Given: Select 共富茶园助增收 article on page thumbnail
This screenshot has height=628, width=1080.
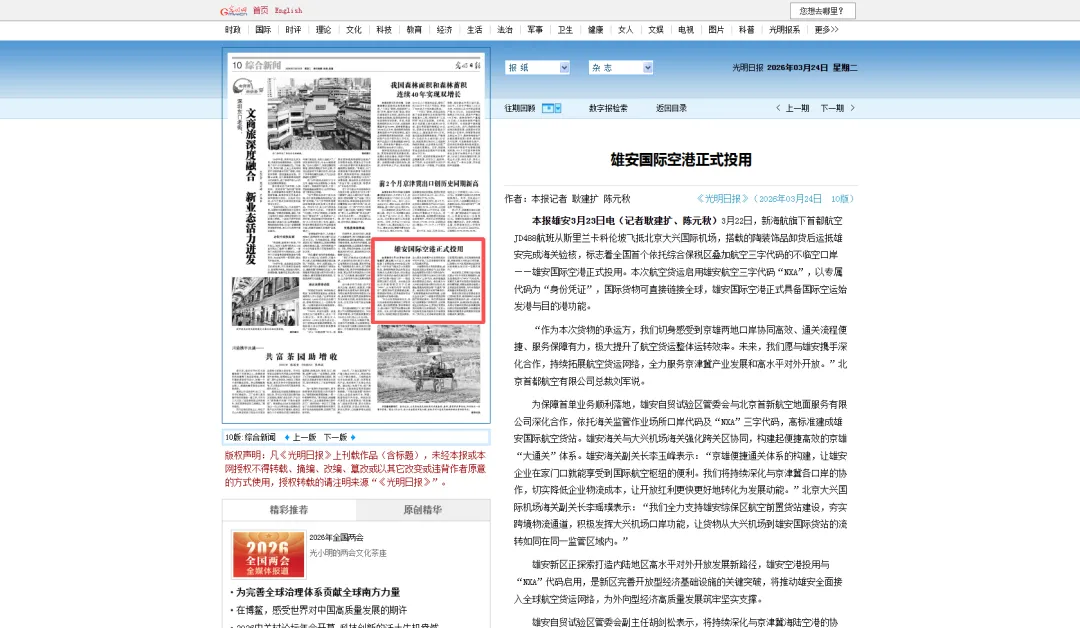Looking at the screenshot, I should coord(301,357).
